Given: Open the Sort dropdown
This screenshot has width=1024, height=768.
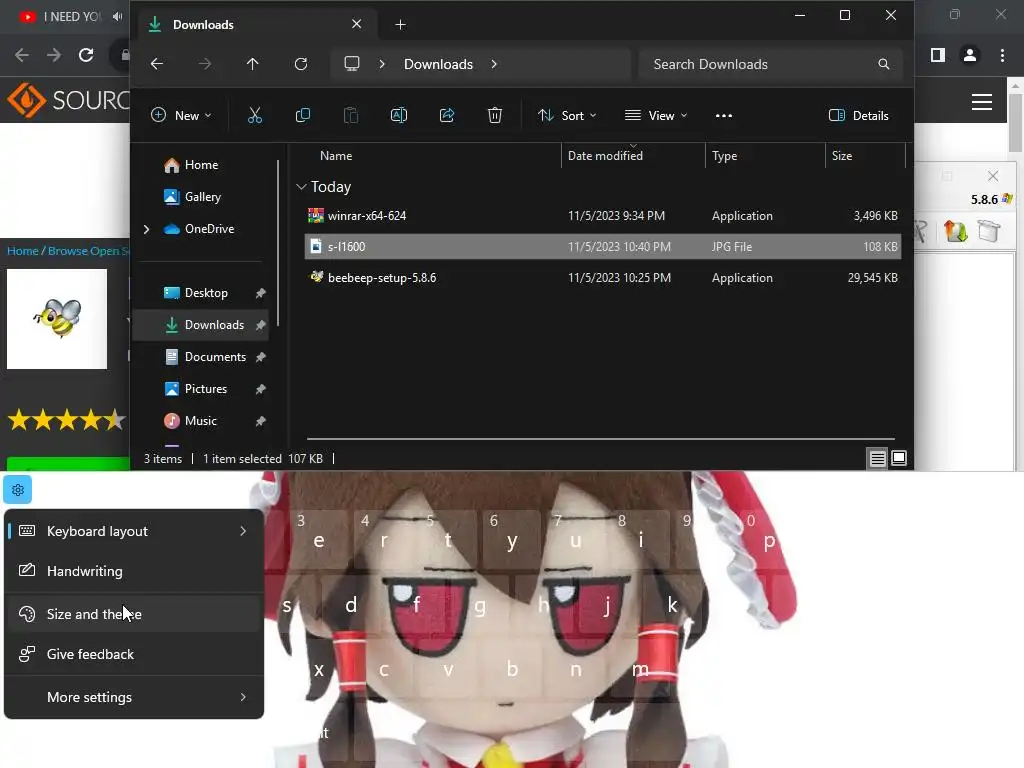Looking at the screenshot, I should 567,116.
